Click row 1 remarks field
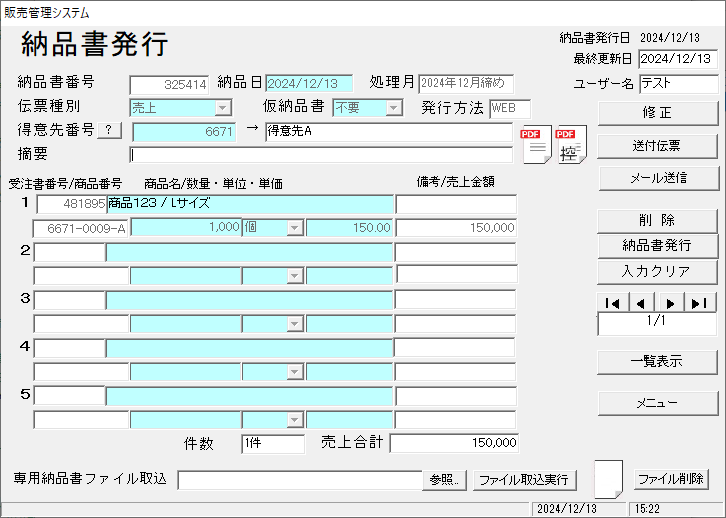Screen dimensions: 726x518 (456, 204)
